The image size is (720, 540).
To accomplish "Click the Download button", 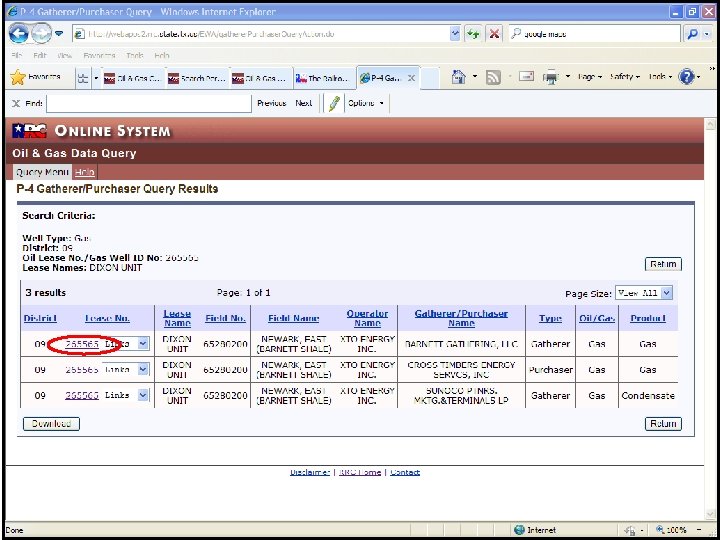I will (51, 424).
